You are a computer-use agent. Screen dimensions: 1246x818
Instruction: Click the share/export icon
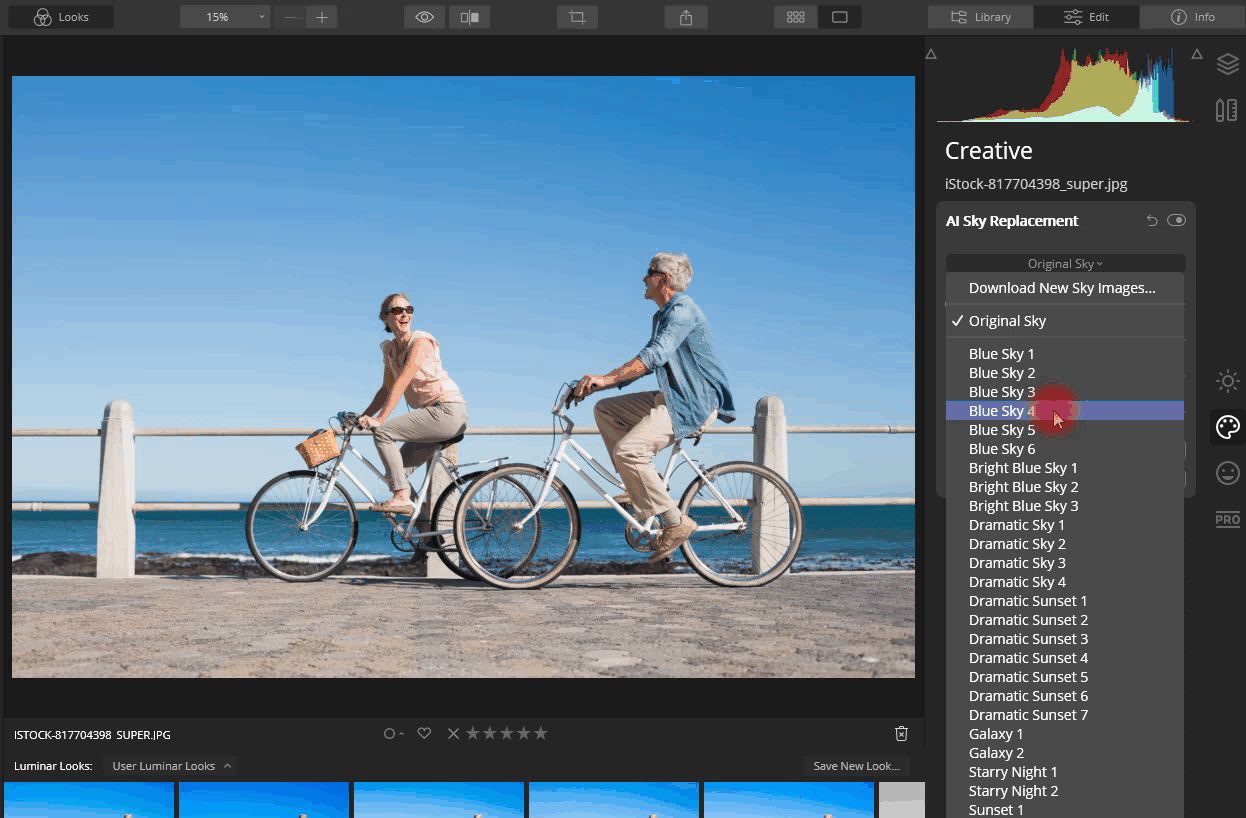[686, 17]
